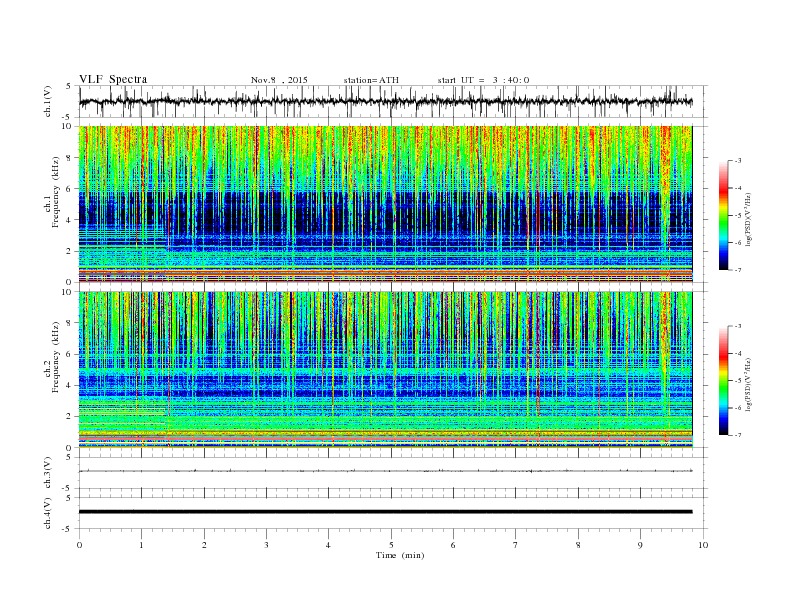Click the "9" tick on the time axis

640,545
